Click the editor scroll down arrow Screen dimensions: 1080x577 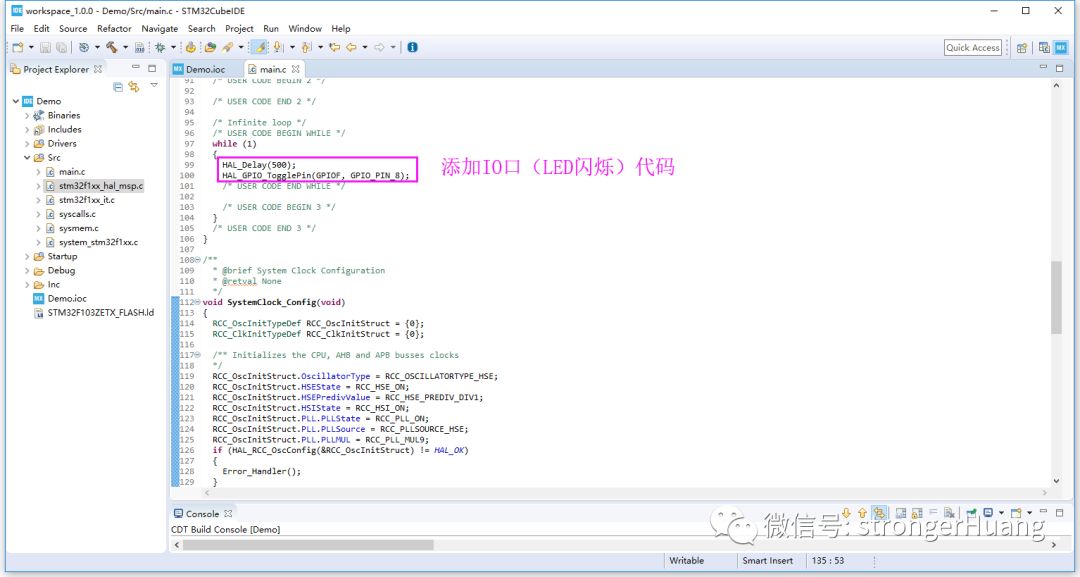(x=1056, y=481)
